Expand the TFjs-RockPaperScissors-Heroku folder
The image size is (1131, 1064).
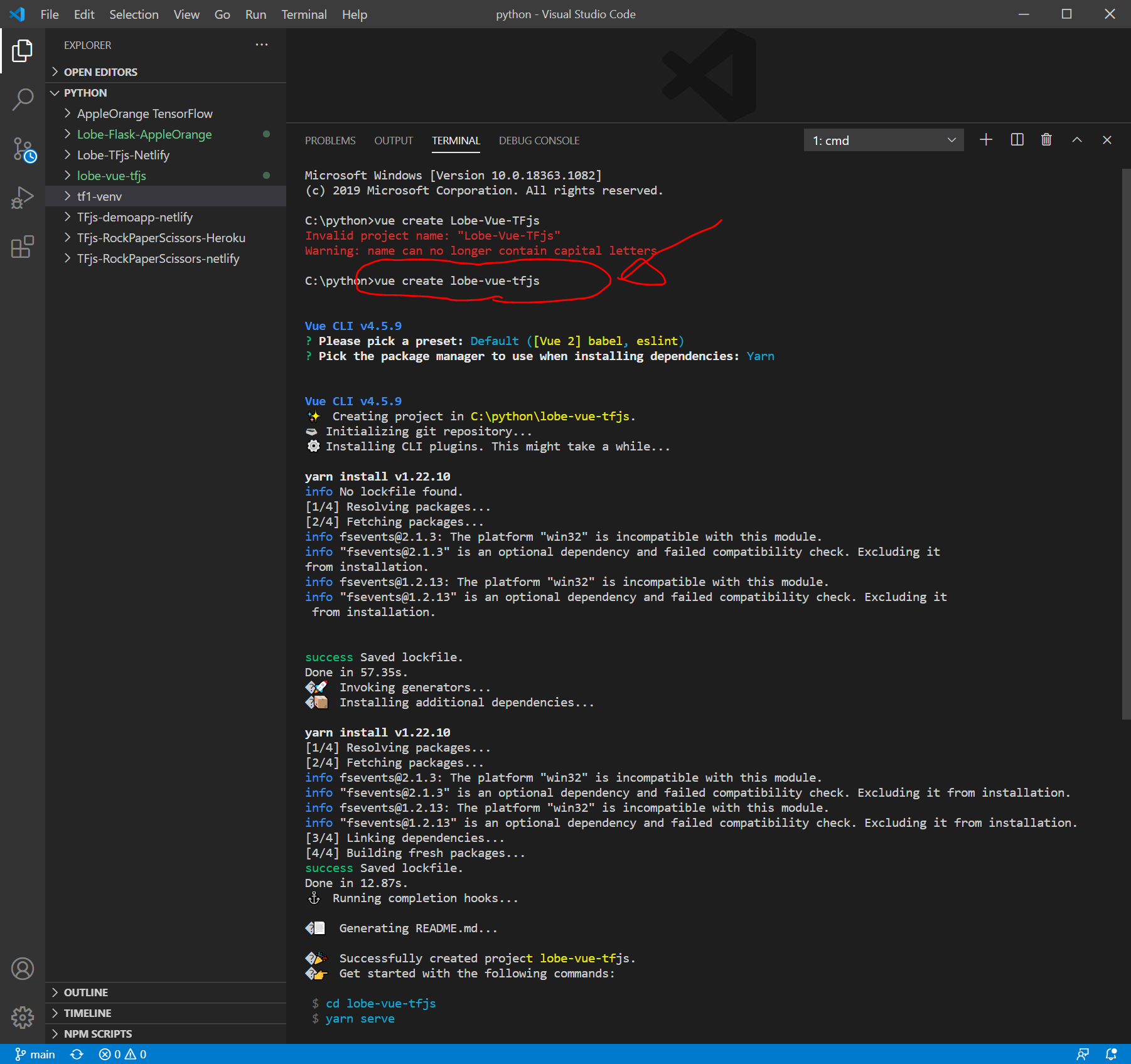(167, 238)
